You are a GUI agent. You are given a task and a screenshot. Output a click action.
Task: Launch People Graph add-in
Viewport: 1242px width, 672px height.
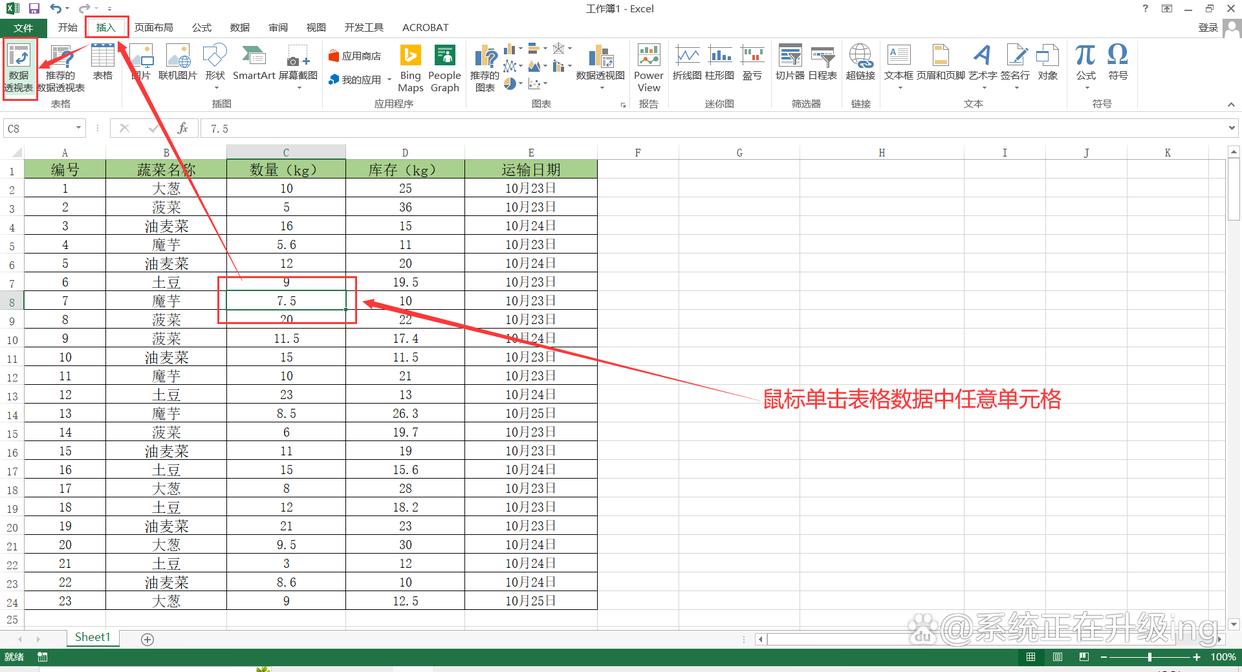(444, 68)
